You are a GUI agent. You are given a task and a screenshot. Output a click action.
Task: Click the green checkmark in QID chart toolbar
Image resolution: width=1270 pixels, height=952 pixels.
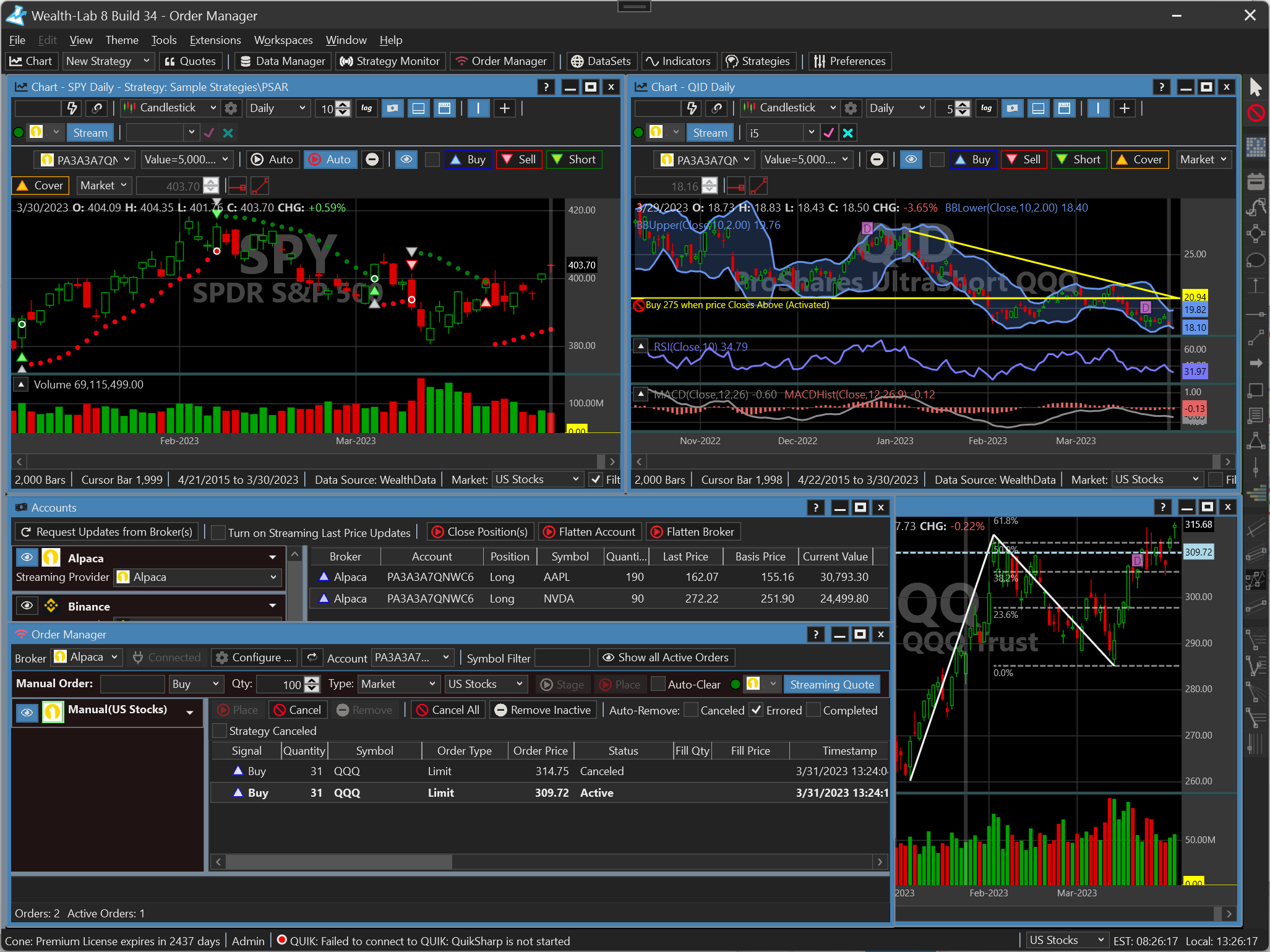click(x=829, y=133)
